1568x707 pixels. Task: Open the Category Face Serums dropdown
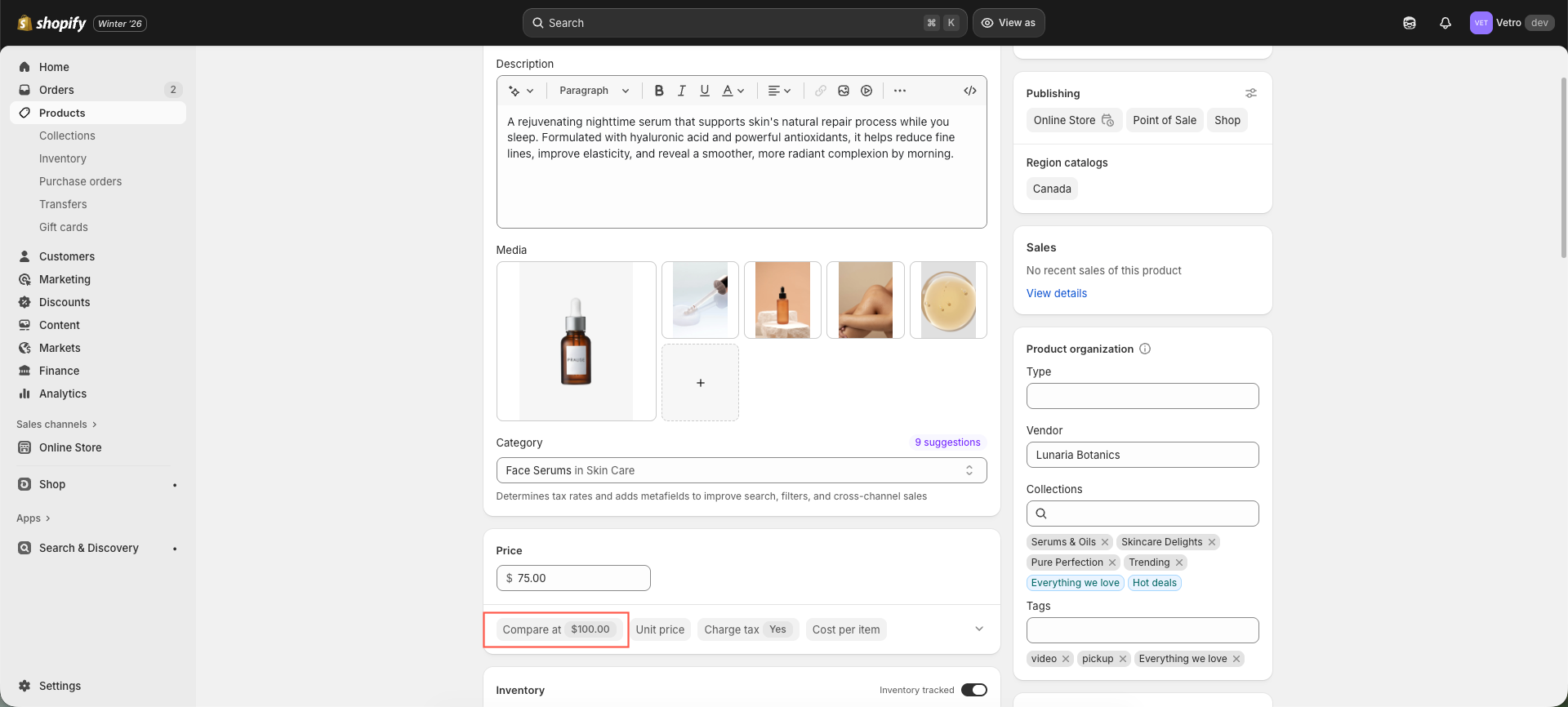click(x=741, y=470)
